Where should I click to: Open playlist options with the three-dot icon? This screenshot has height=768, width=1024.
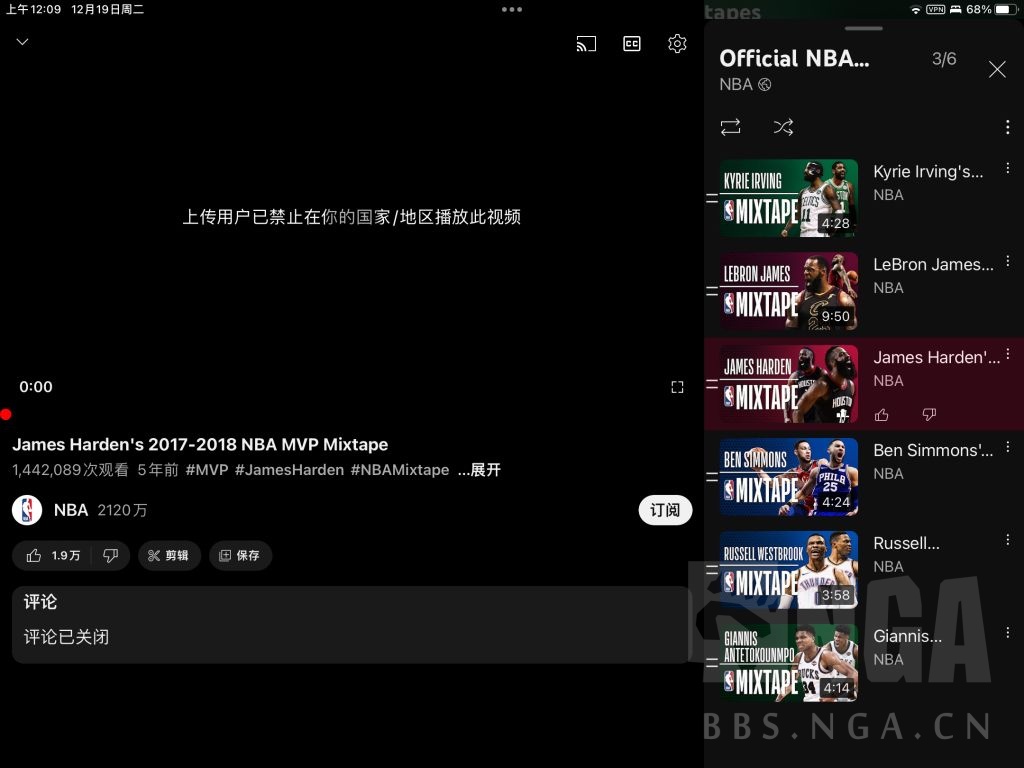click(1008, 127)
